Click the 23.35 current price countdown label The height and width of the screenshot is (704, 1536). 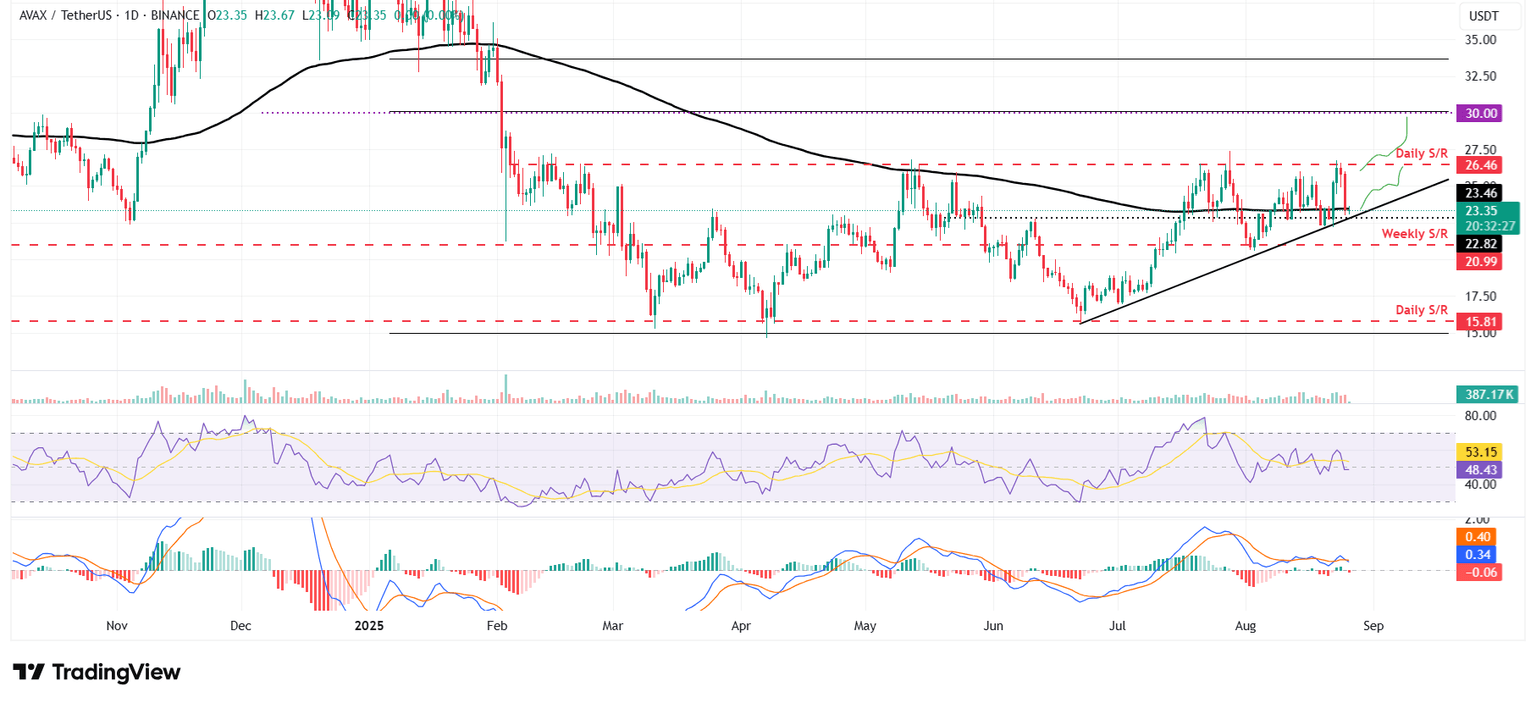[x=1490, y=216]
